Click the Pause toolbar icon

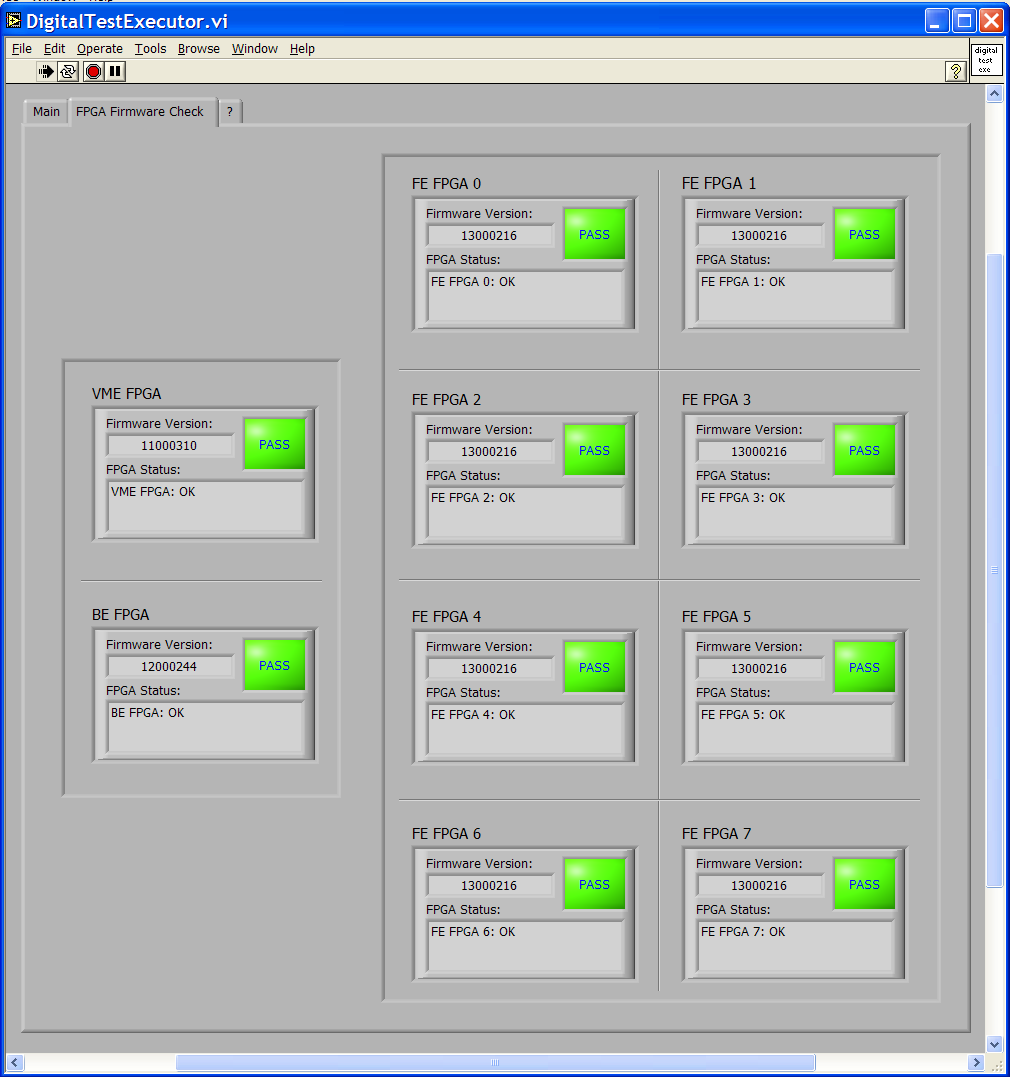pos(115,71)
